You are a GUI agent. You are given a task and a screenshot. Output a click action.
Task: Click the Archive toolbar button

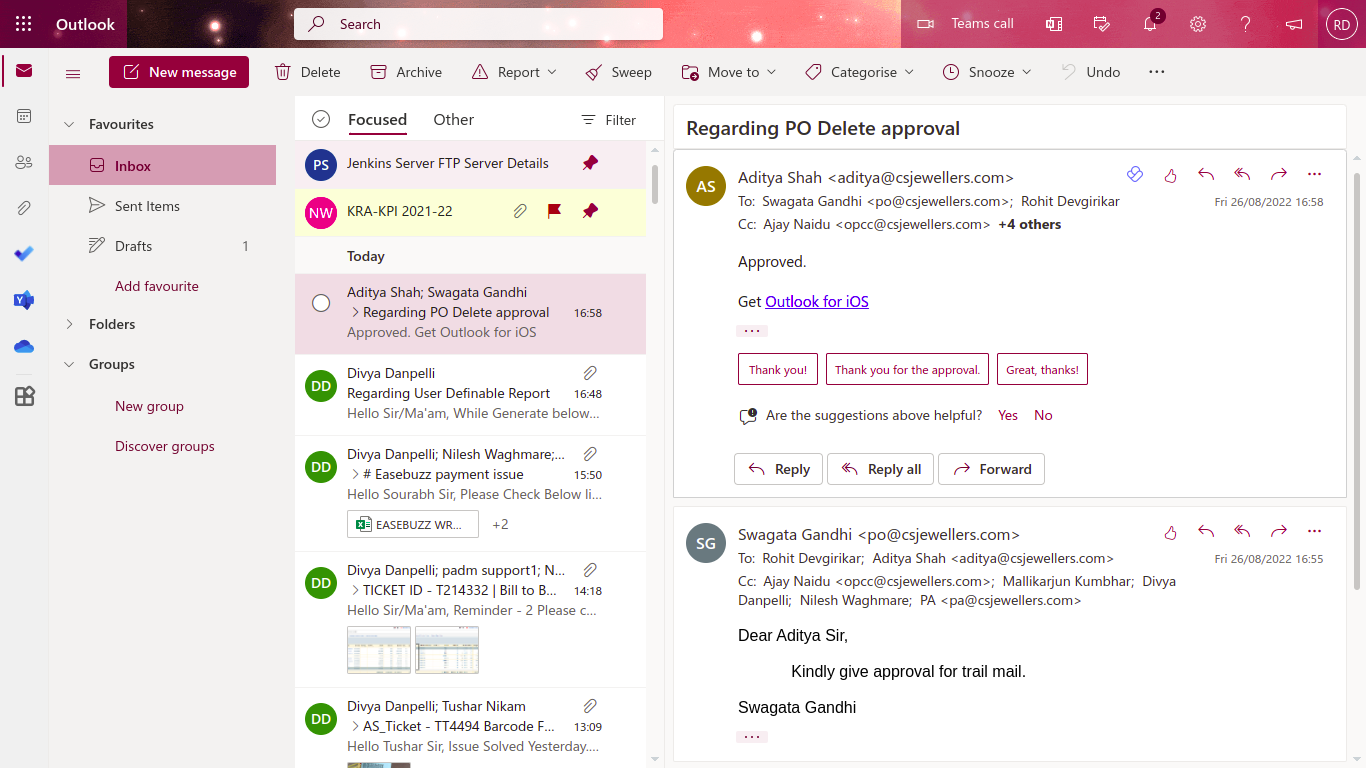pos(406,72)
